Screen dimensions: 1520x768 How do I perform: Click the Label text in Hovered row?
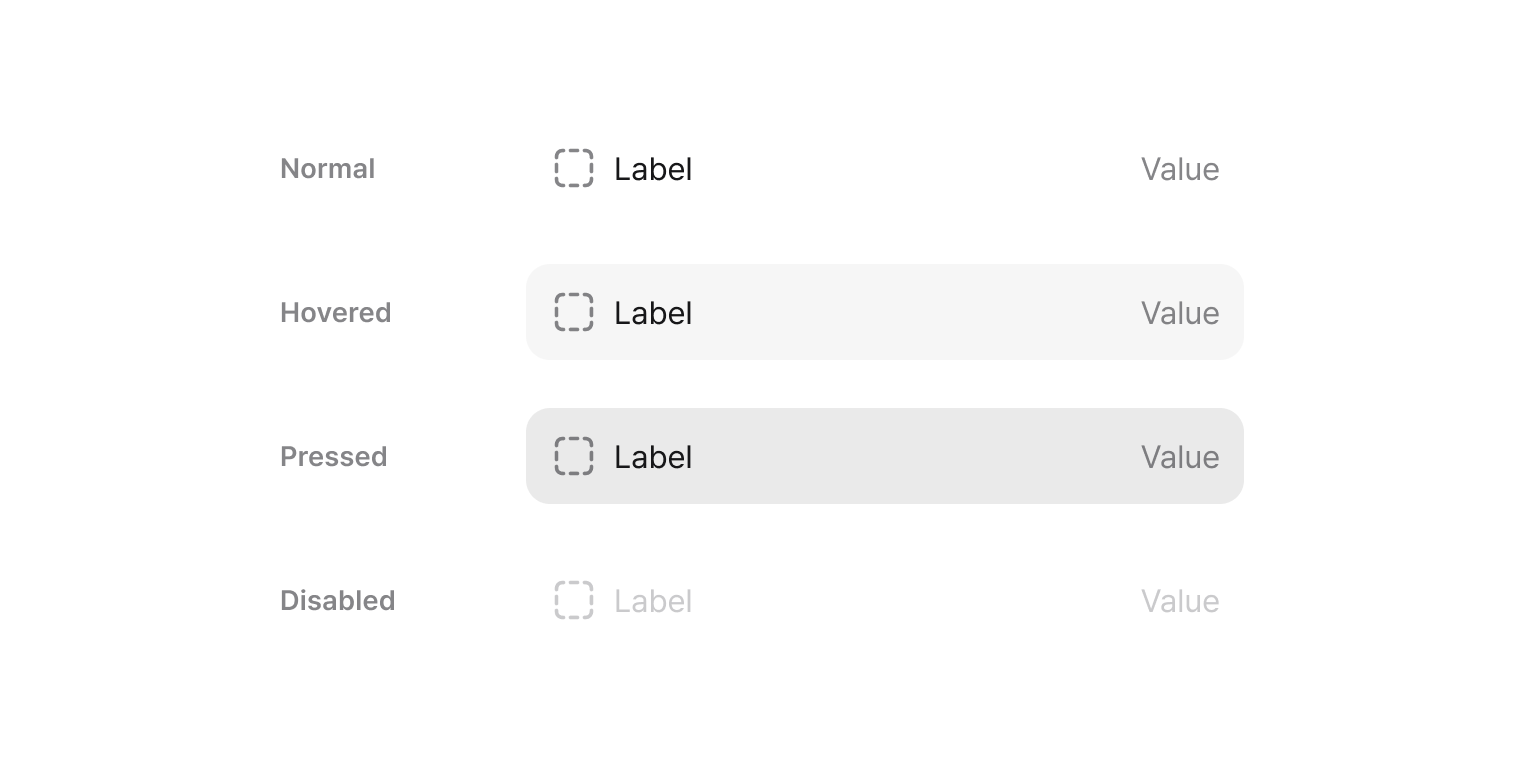point(653,313)
